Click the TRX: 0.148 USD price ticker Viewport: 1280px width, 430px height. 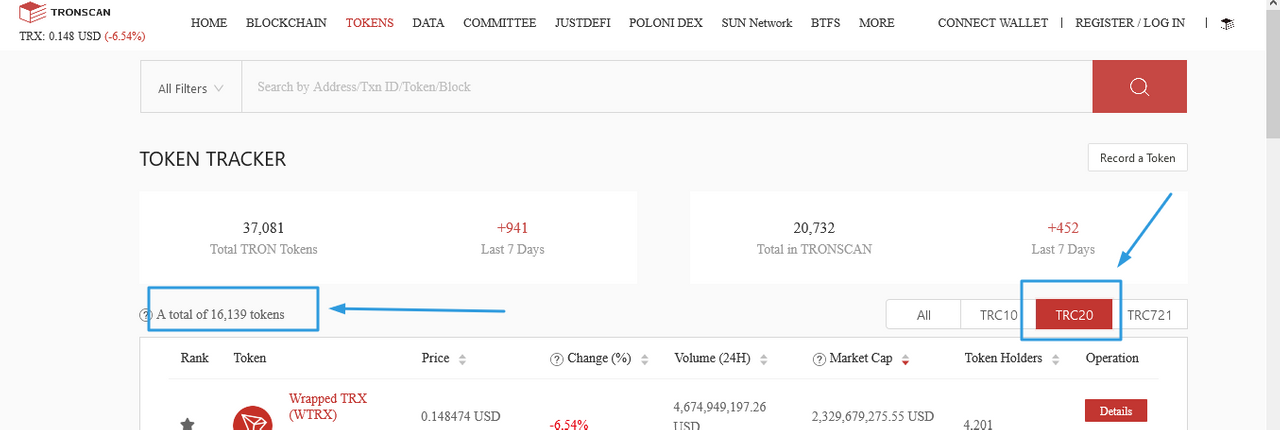(x=82, y=37)
